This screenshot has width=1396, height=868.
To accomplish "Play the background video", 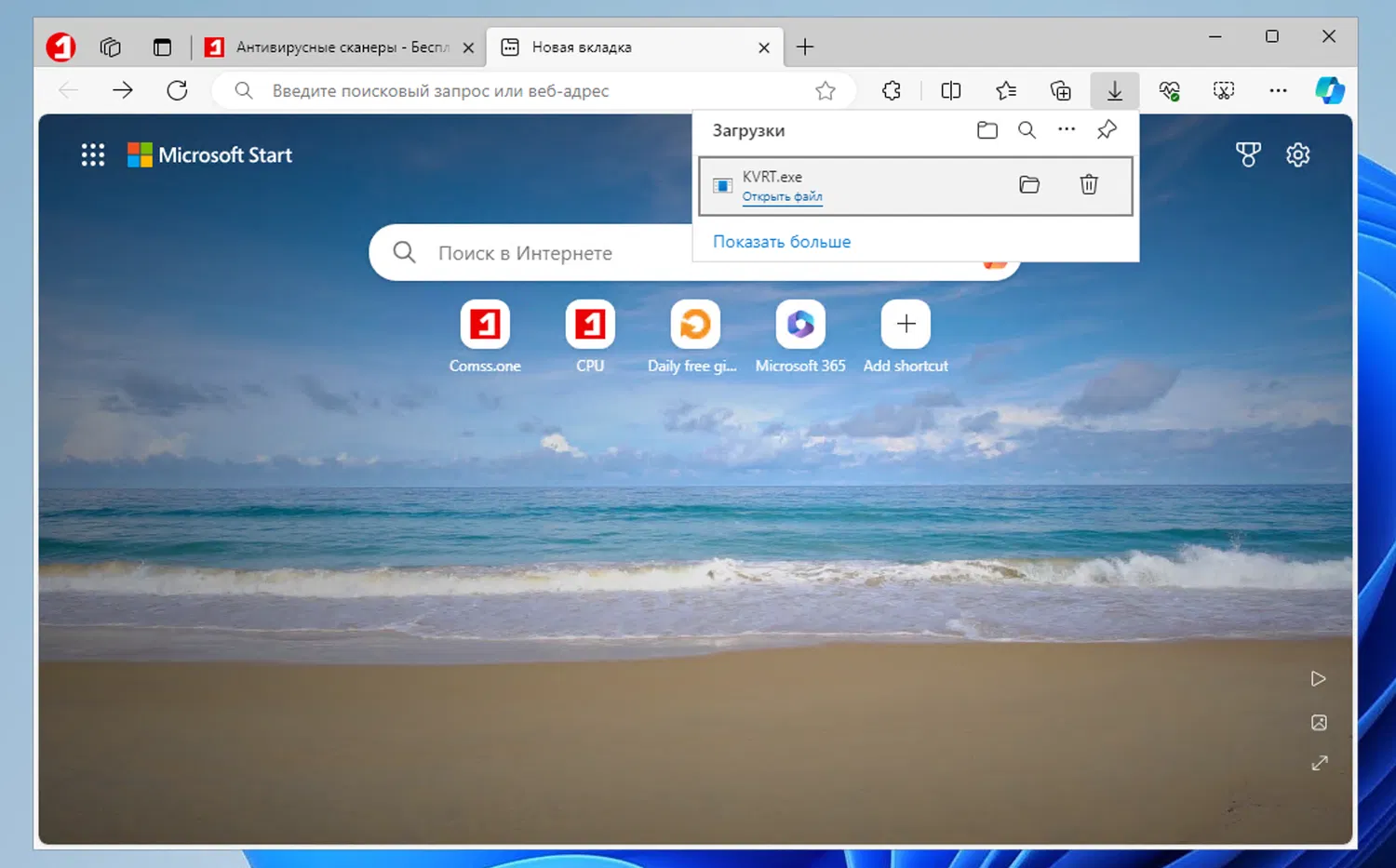I will coord(1319,679).
